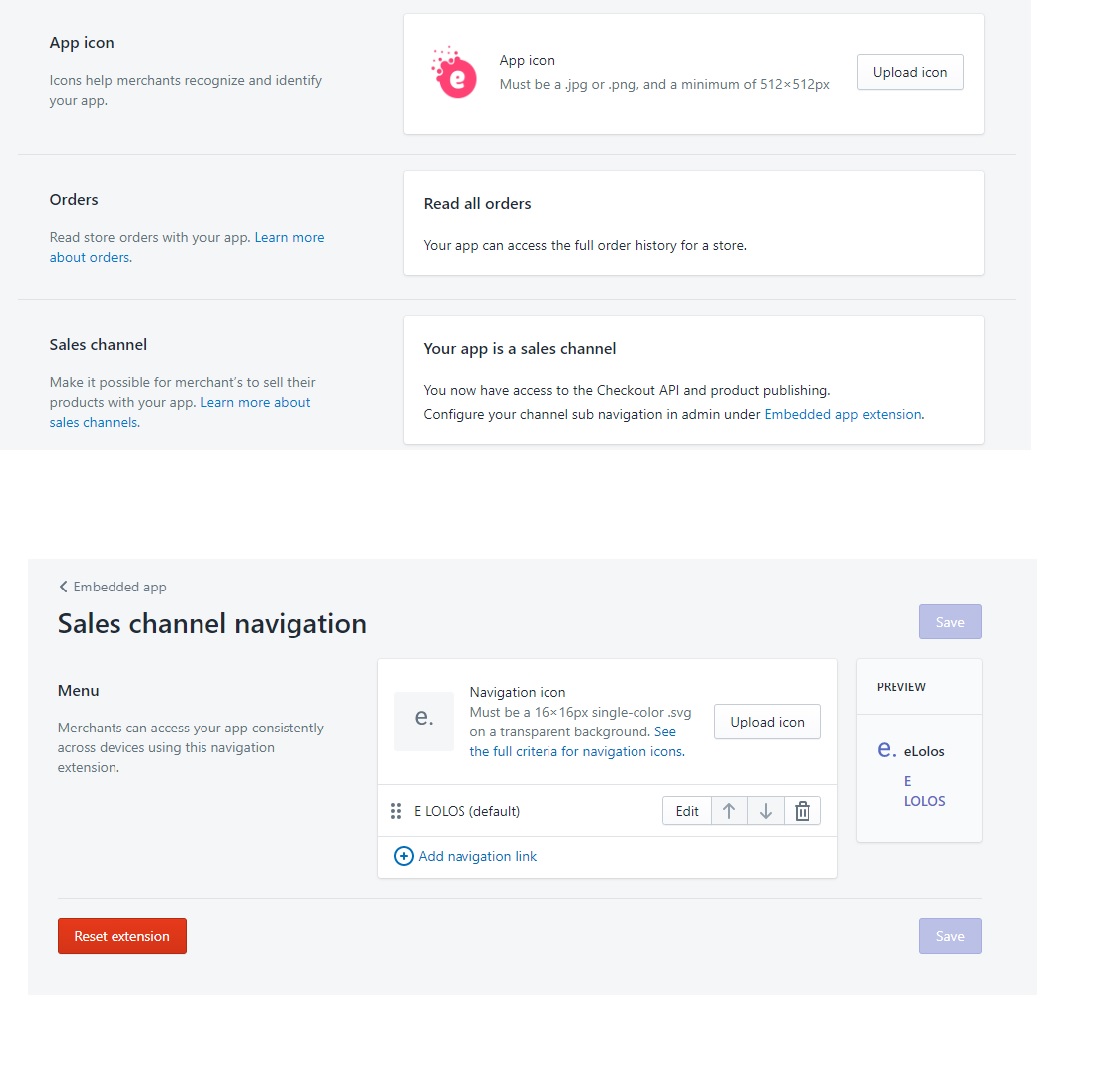Go back to Embedded app via chevron
Viewport: 1120px width, 1072px height.
(x=64, y=587)
